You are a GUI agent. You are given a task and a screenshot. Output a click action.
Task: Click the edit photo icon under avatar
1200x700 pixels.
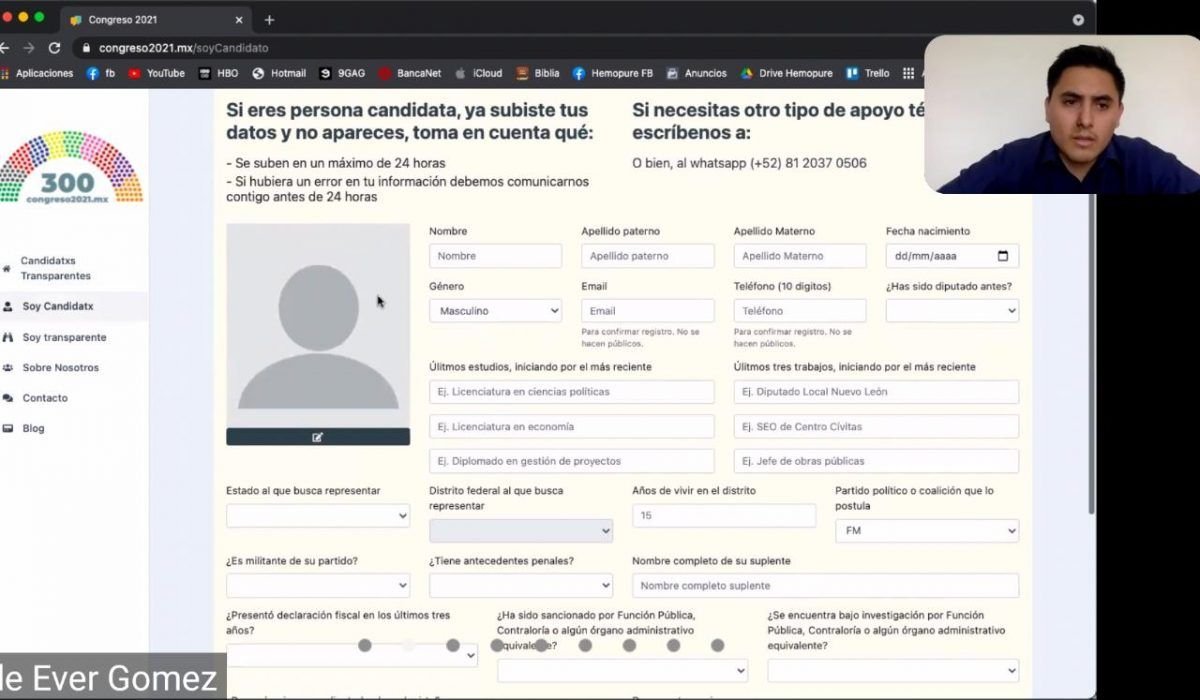(318, 437)
